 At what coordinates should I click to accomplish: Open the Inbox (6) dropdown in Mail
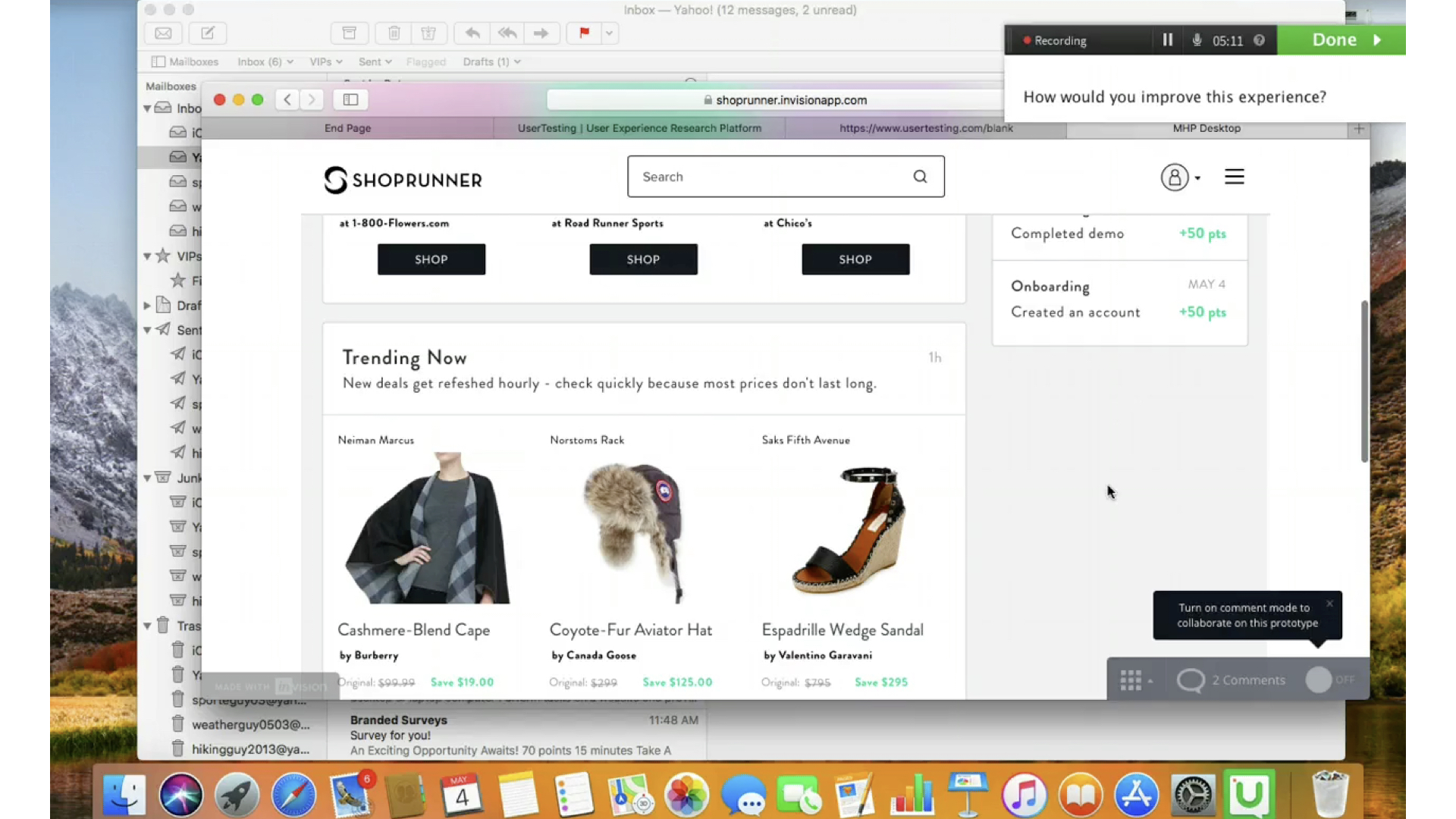(x=265, y=61)
